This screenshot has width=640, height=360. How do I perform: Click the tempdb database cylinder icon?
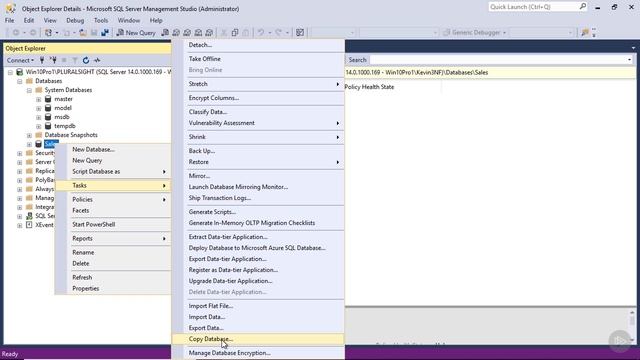click(48, 126)
